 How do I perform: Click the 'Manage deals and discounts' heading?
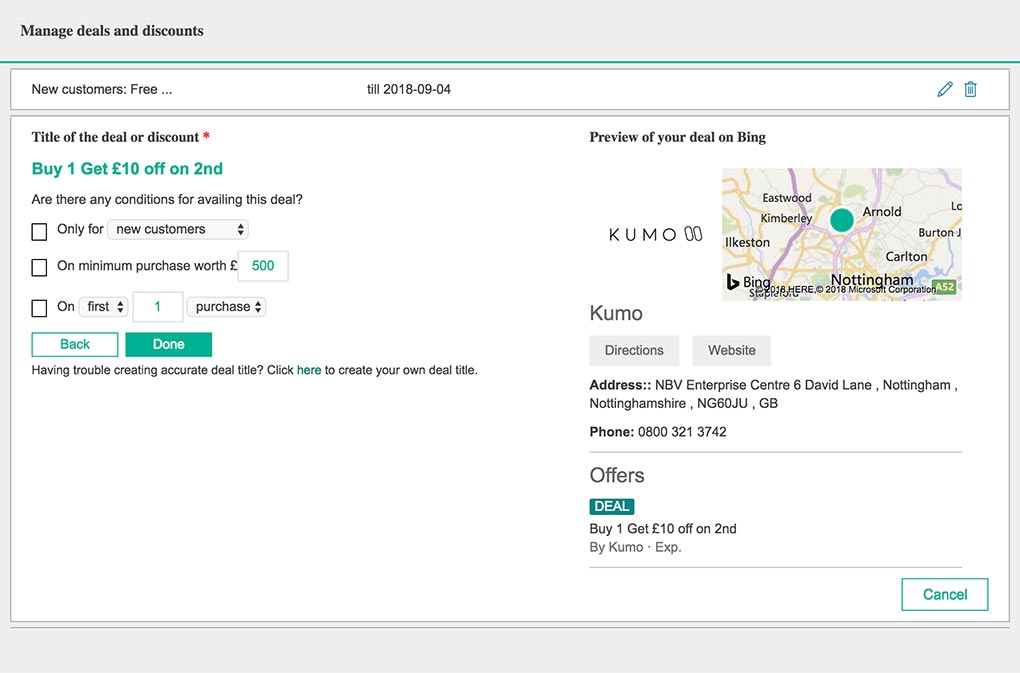coord(112,31)
